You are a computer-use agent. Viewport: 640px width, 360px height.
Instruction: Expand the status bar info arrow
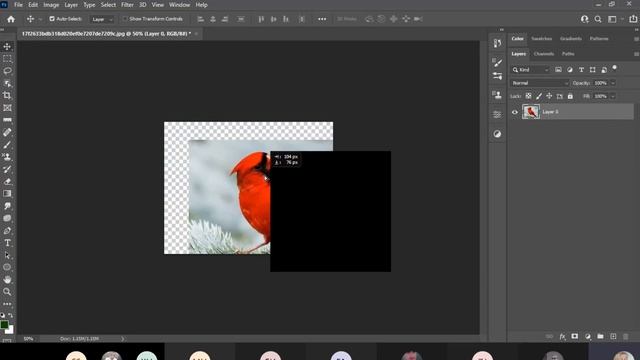[122, 339]
